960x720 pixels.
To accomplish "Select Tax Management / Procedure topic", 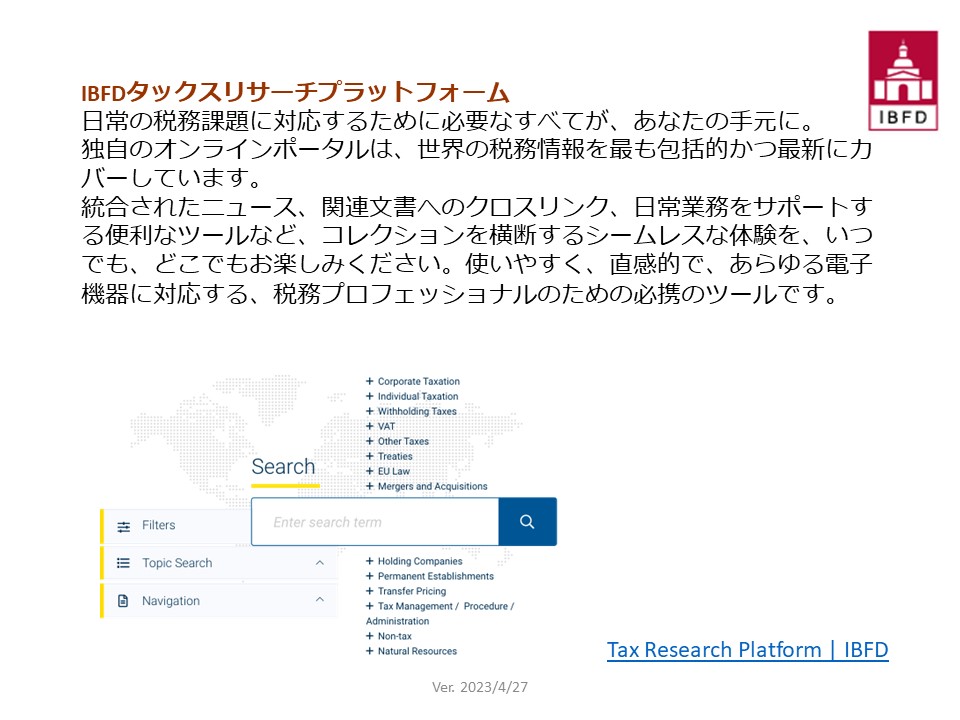I will click(x=446, y=606).
